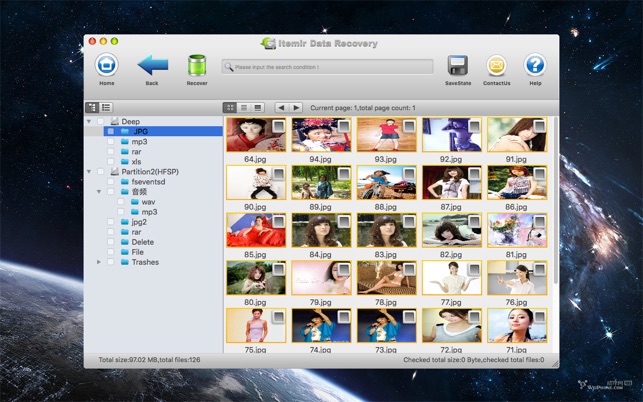The width and height of the screenshot is (643, 402).
Task: Open the 89.jpg thumbnail
Action: (x=321, y=183)
